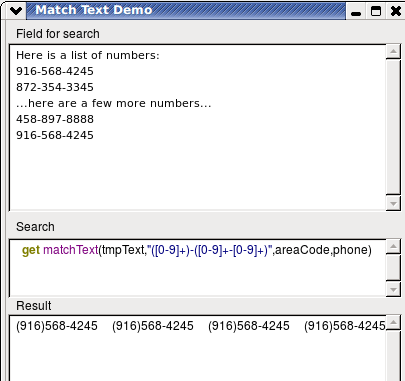
Task: Click down arrow of Search field scrollbar
Action: (393, 289)
